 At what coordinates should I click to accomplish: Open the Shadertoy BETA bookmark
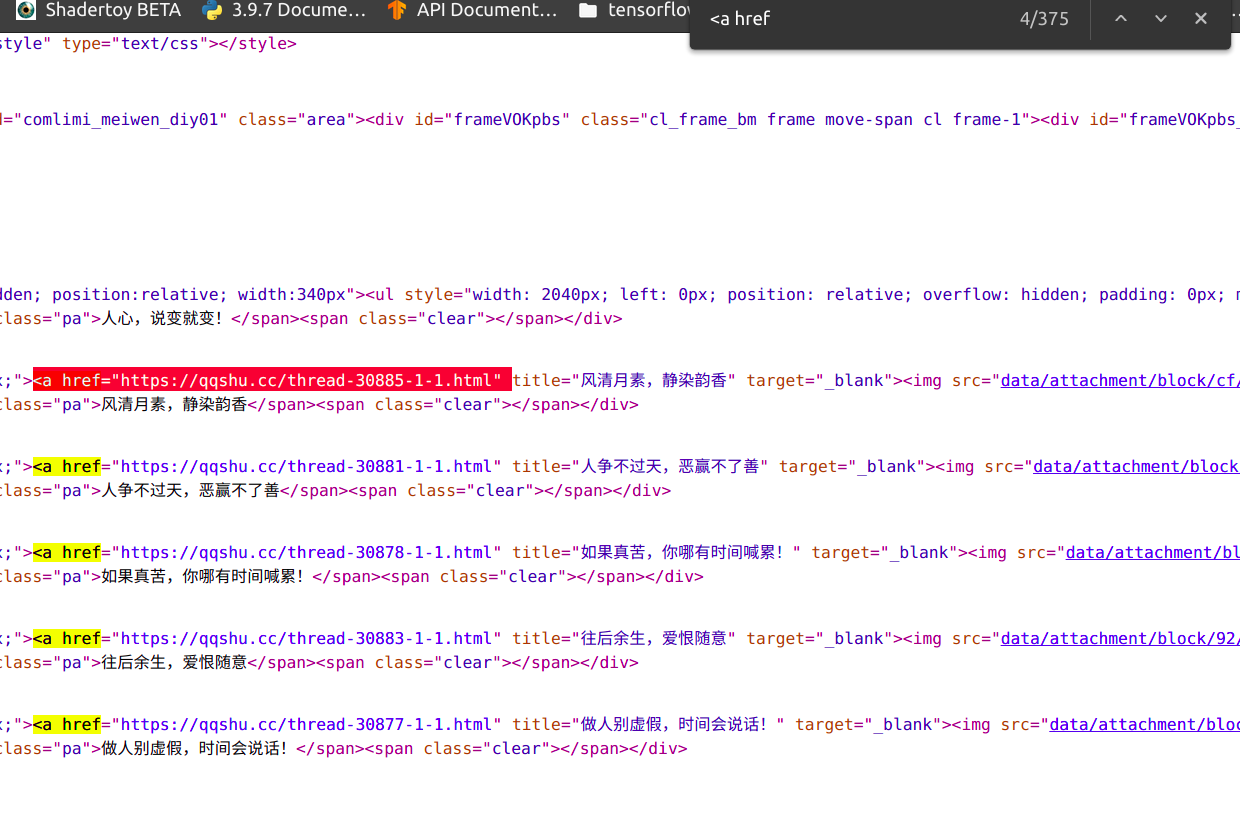tap(100, 11)
